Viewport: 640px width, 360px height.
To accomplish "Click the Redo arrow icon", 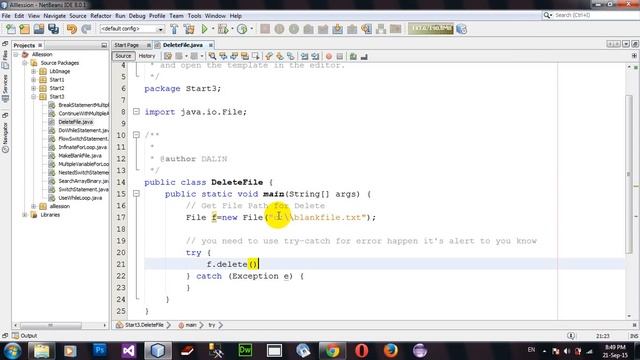I will 86,29.
